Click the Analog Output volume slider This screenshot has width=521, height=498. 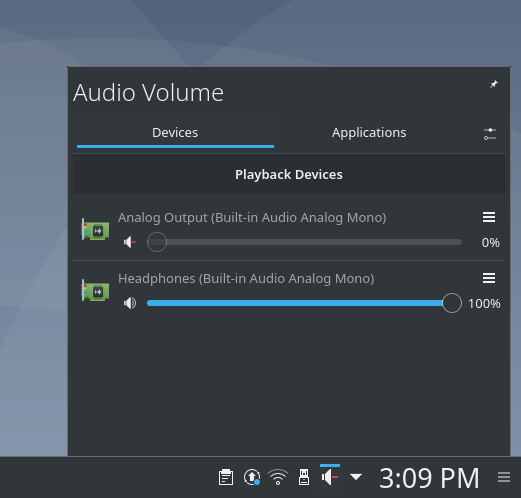coord(304,242)
